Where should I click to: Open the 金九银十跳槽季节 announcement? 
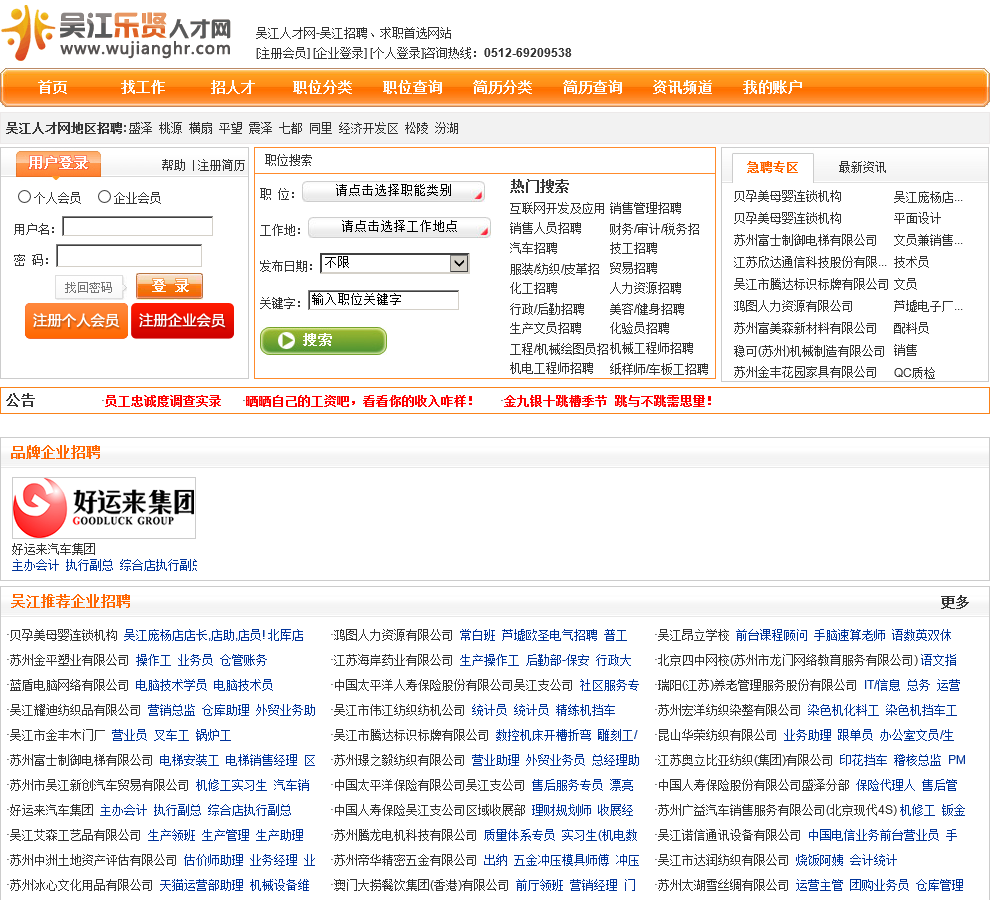pos(607,401)
